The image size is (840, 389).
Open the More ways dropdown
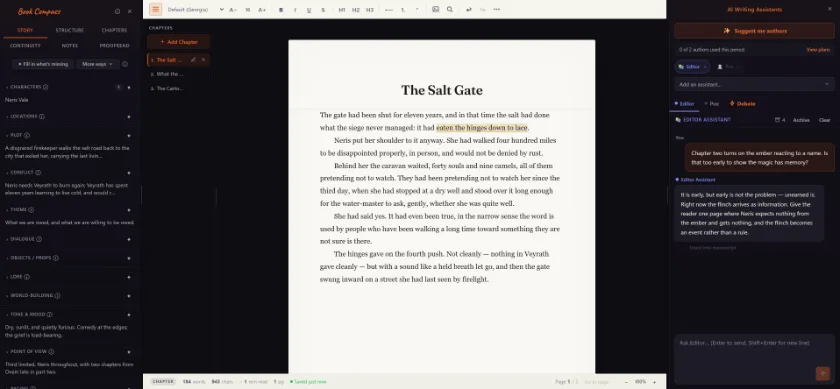click(x=97, y=64)
